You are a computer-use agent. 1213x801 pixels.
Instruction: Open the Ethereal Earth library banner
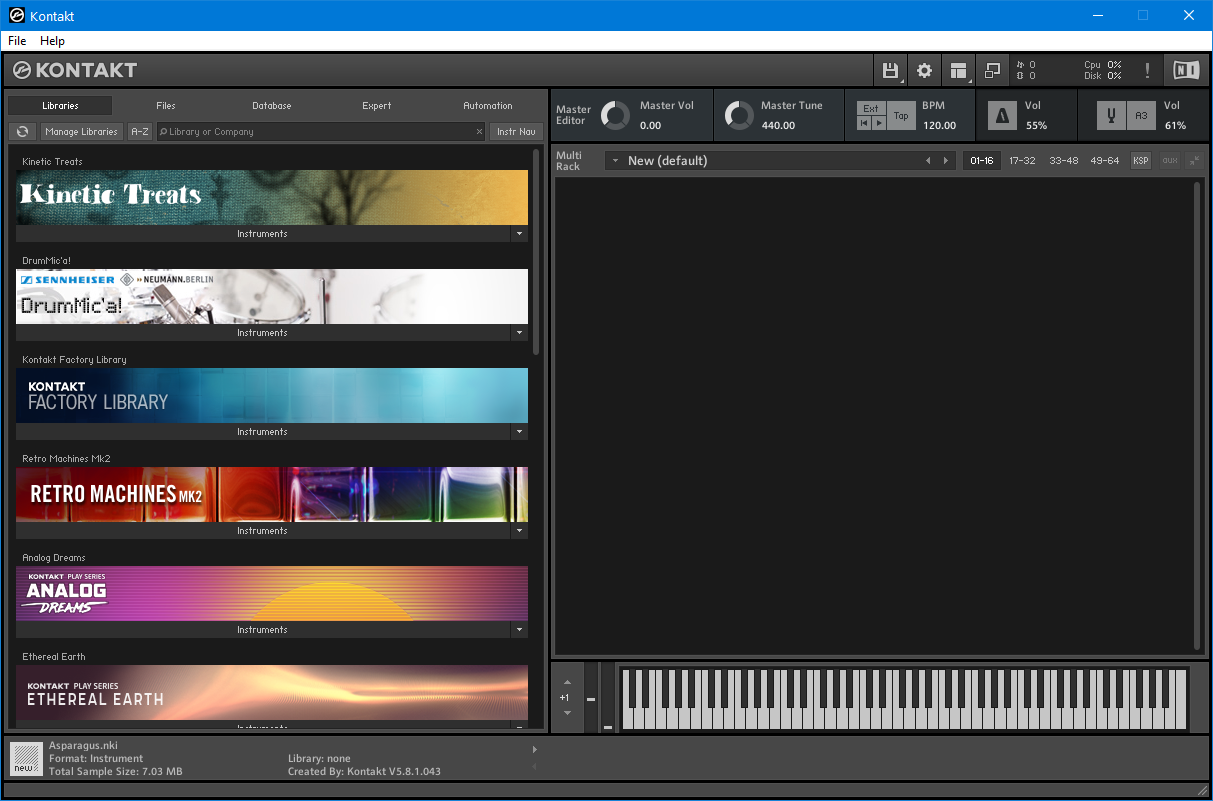click(x=272, y=692)
